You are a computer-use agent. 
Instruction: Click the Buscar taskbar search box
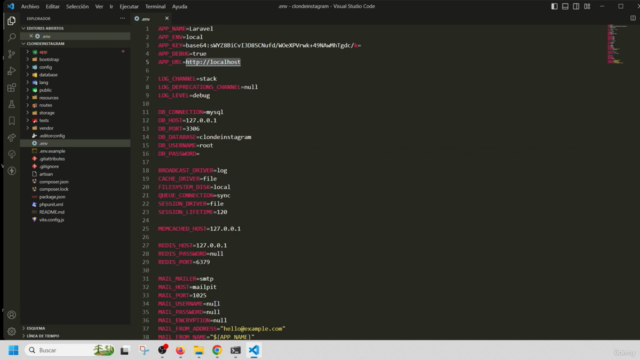[x=70, y=350]
